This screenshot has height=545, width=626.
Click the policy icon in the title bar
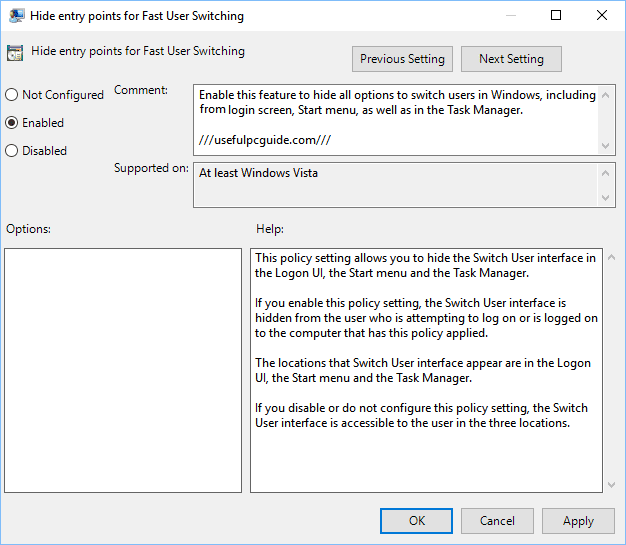(18, 16)
